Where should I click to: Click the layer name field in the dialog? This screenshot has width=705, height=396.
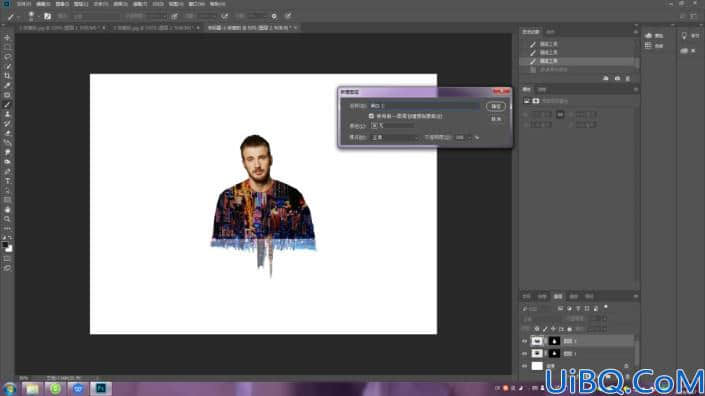coord(425,106)
